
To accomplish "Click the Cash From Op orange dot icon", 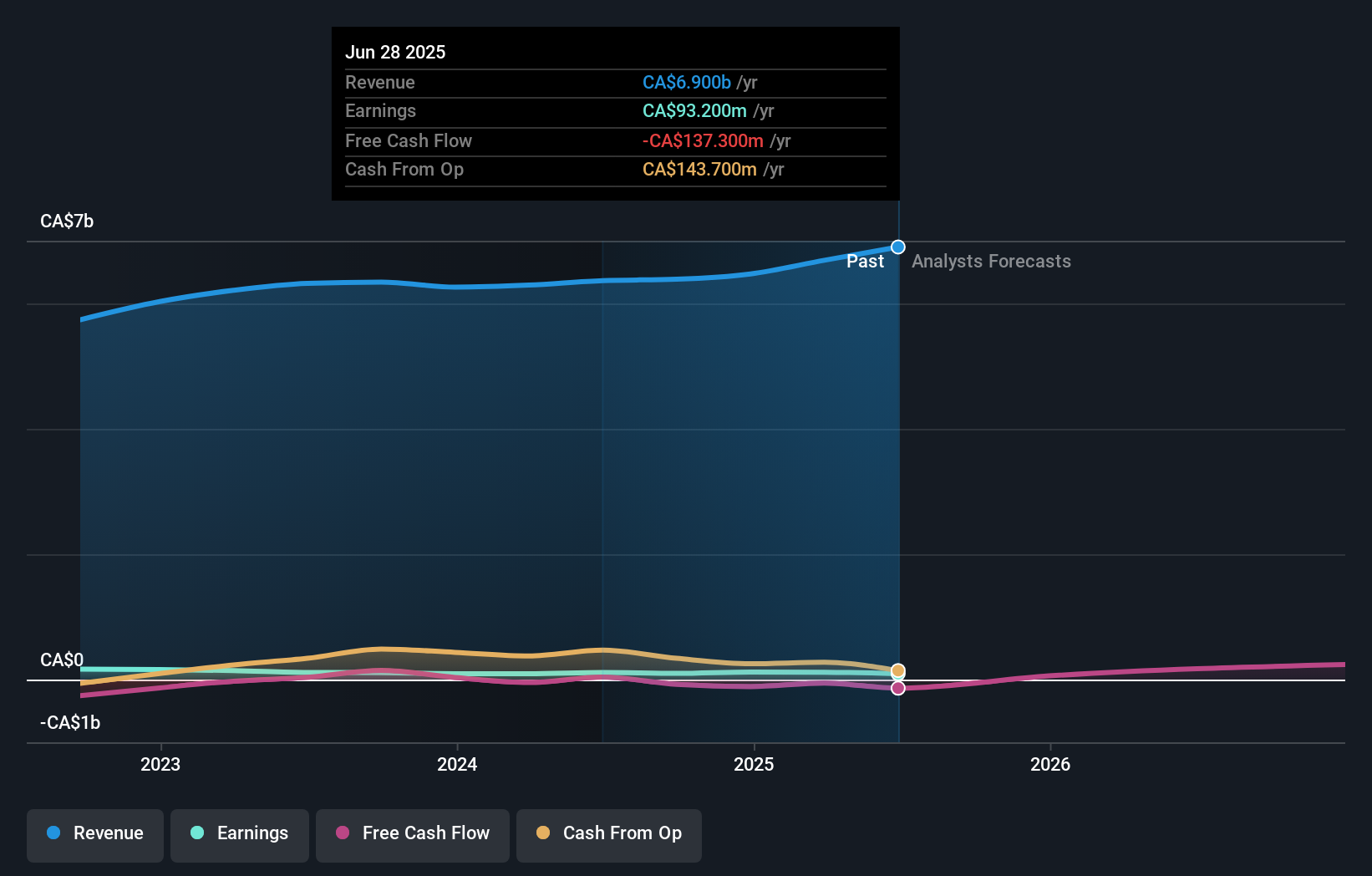I will pyautogui.click(x=543, y=833).
